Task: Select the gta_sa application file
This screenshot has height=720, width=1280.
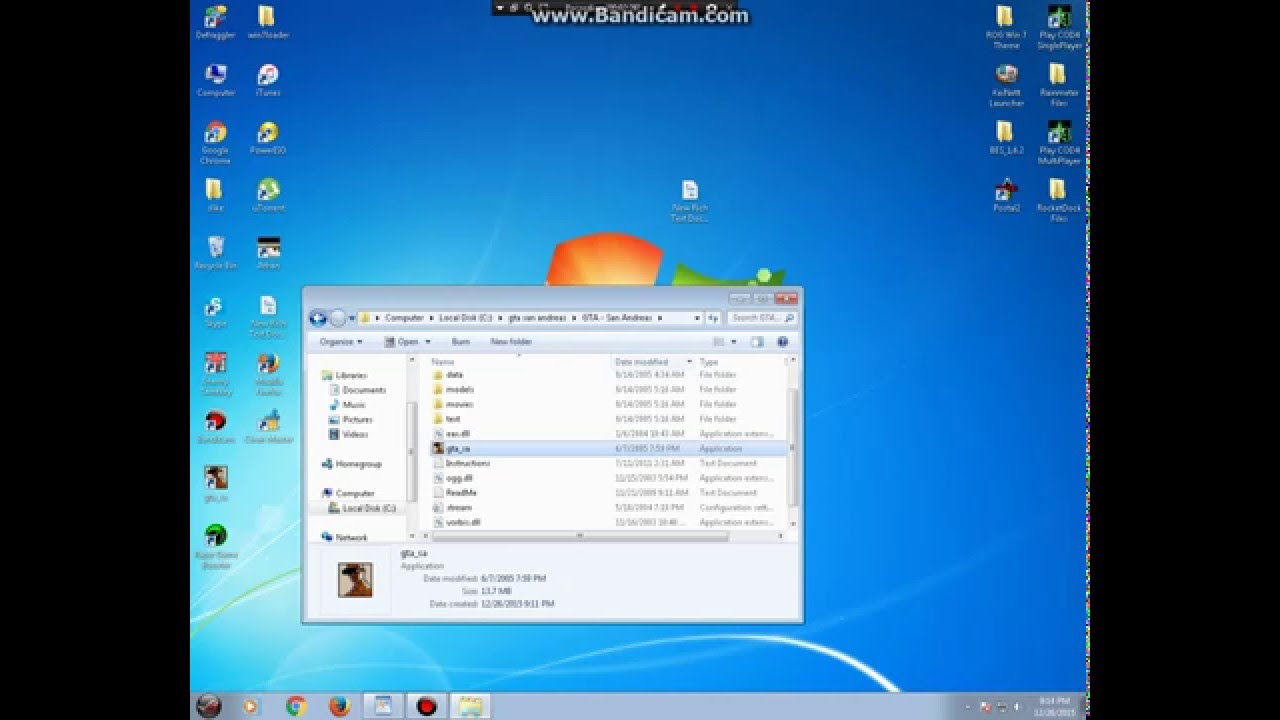Action: click(x=608, y=449)
